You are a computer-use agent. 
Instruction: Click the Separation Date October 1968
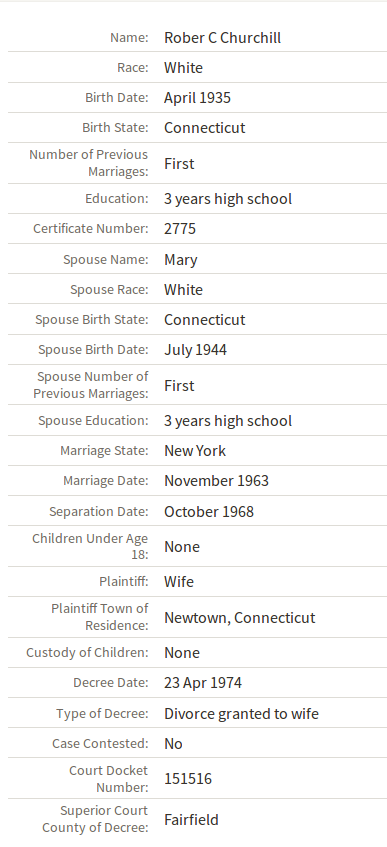(209, 512)
